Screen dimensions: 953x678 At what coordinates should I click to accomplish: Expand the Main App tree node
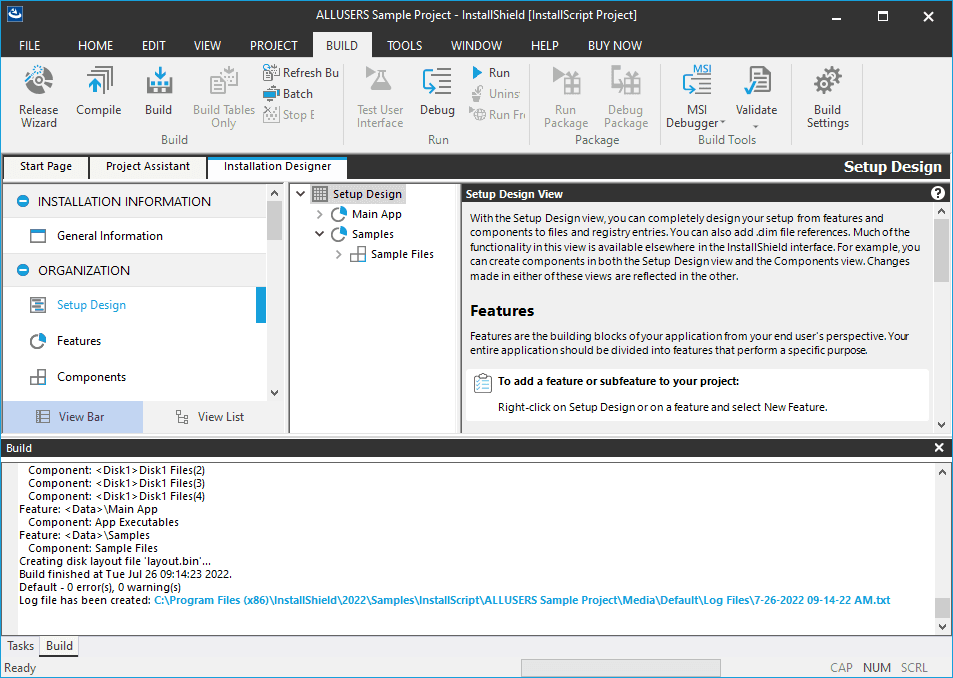tap(319, 214)
